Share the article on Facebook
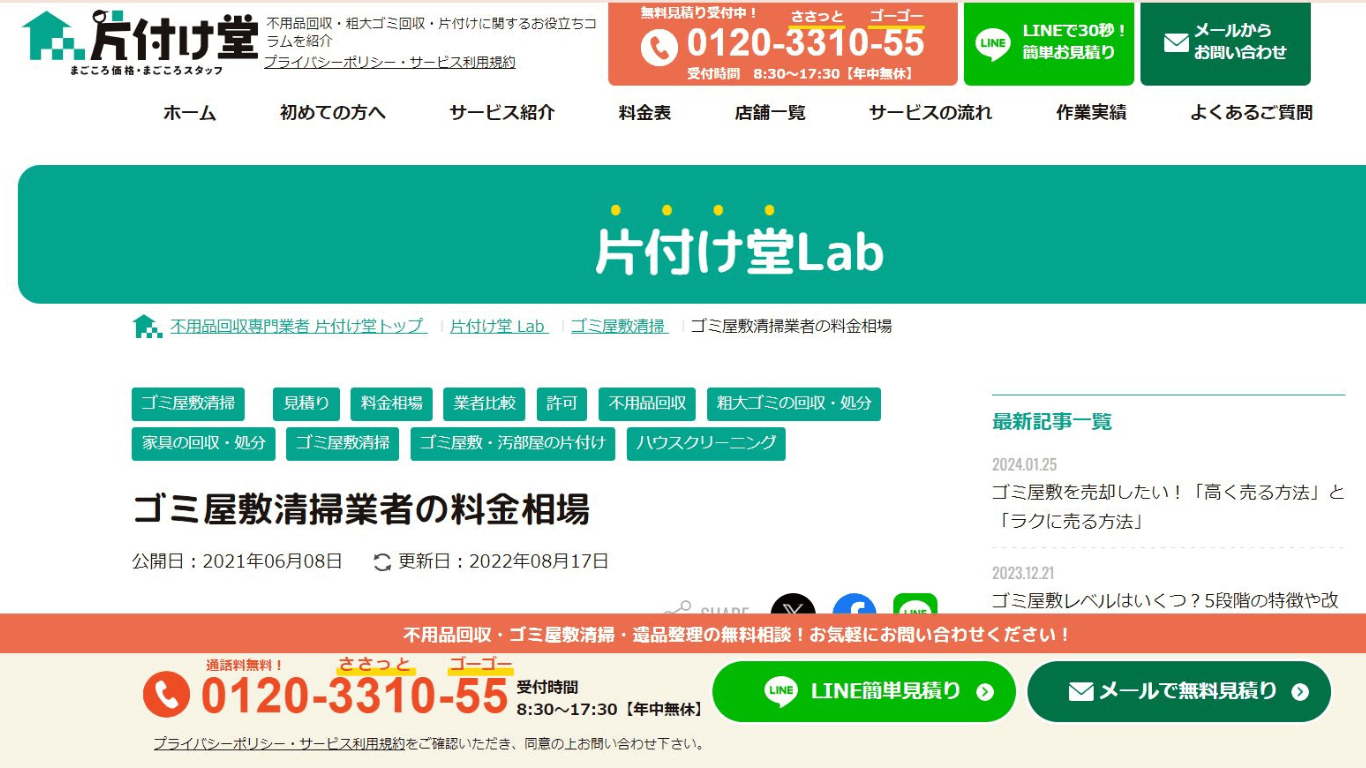Screen dimensions: 1366x768 pyautogui.click(x=854, y=606)
